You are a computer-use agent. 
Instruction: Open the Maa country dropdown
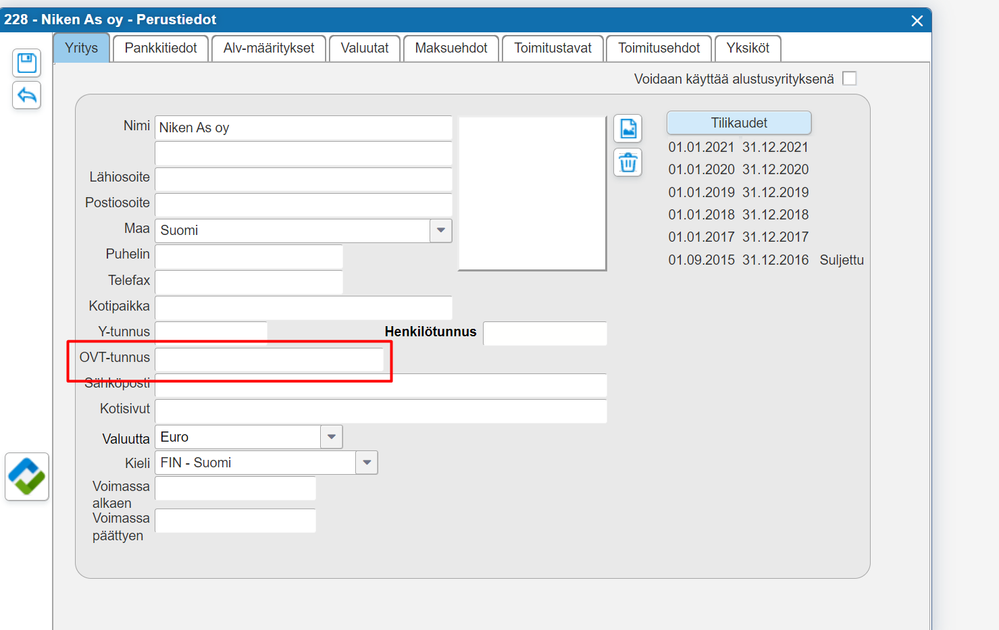(x=441, y=230)
